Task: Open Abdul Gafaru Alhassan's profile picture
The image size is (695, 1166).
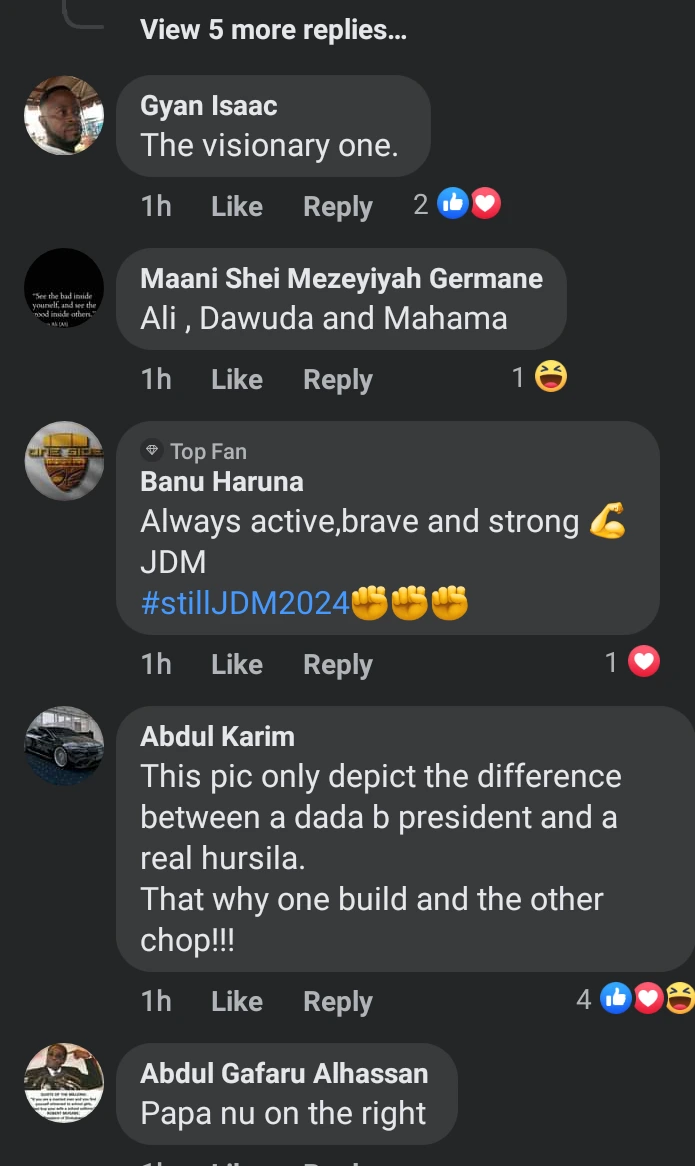Action: point(64,1083)
